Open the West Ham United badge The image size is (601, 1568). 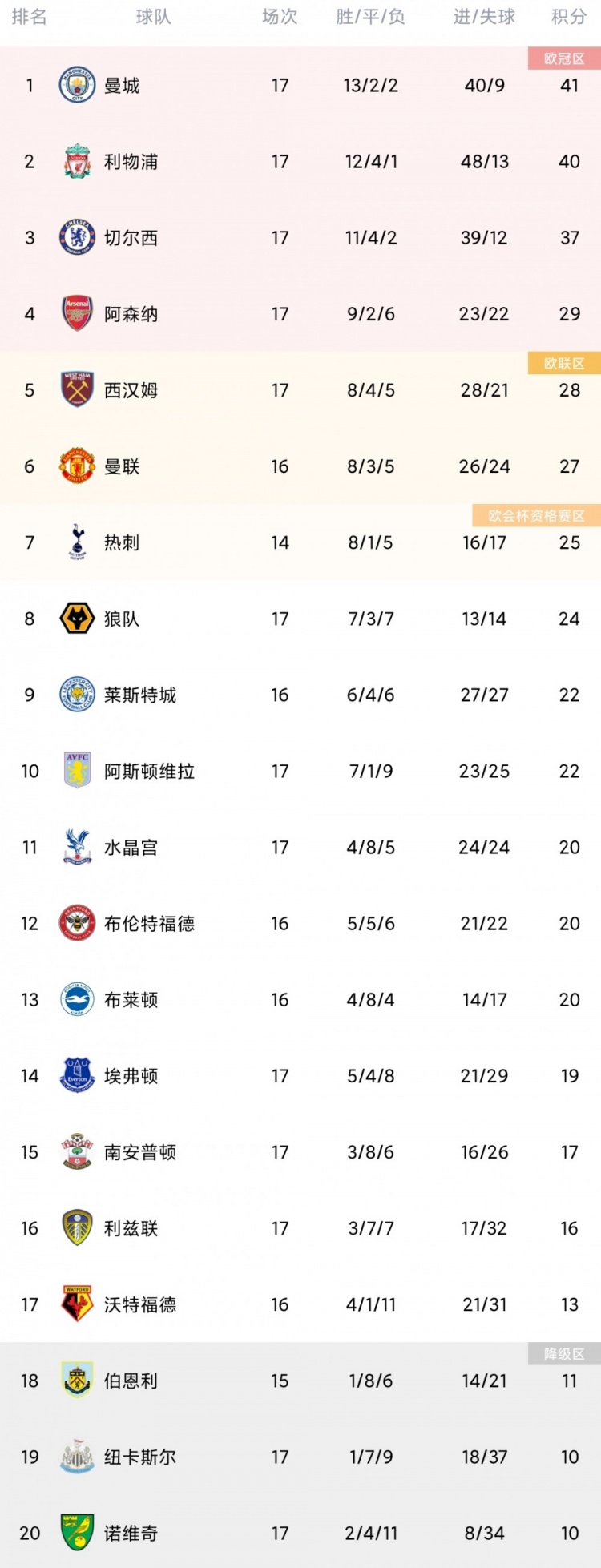click(77, 389)
